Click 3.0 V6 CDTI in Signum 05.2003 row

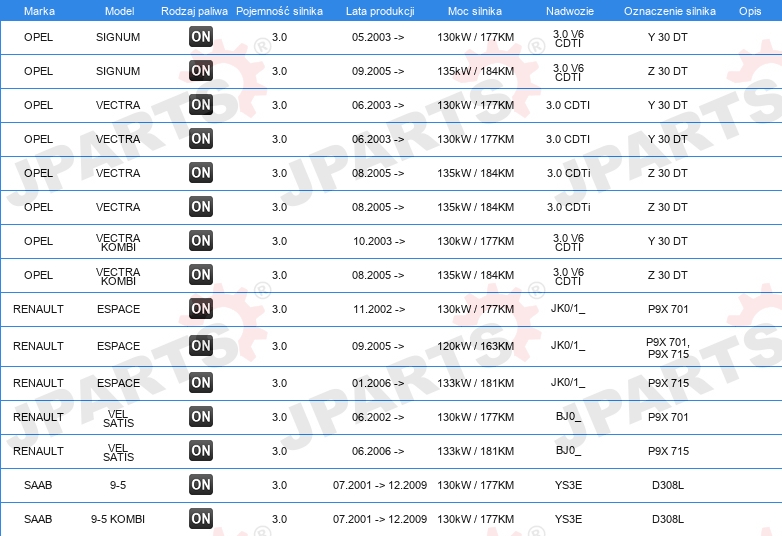click(x=568, y=38)
